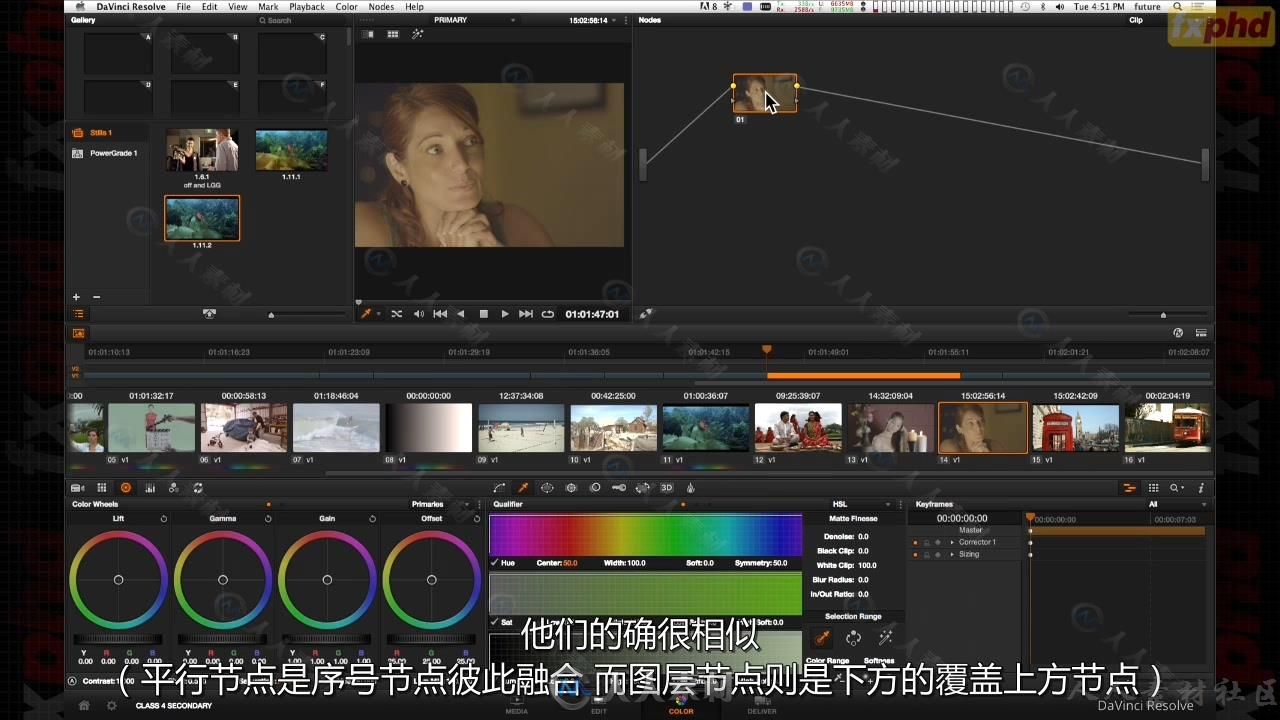1280x720 pixels.
Task: Toggle Corrector 1 auto keyframe dot
Action: [x=915, y=542]
